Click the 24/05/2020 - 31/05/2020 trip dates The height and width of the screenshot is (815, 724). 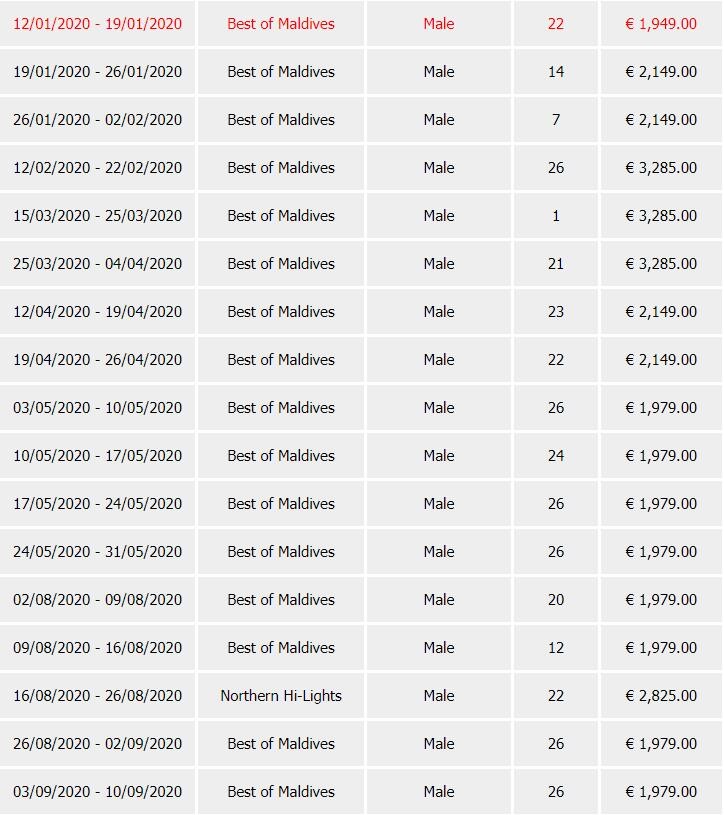point(98,551)
